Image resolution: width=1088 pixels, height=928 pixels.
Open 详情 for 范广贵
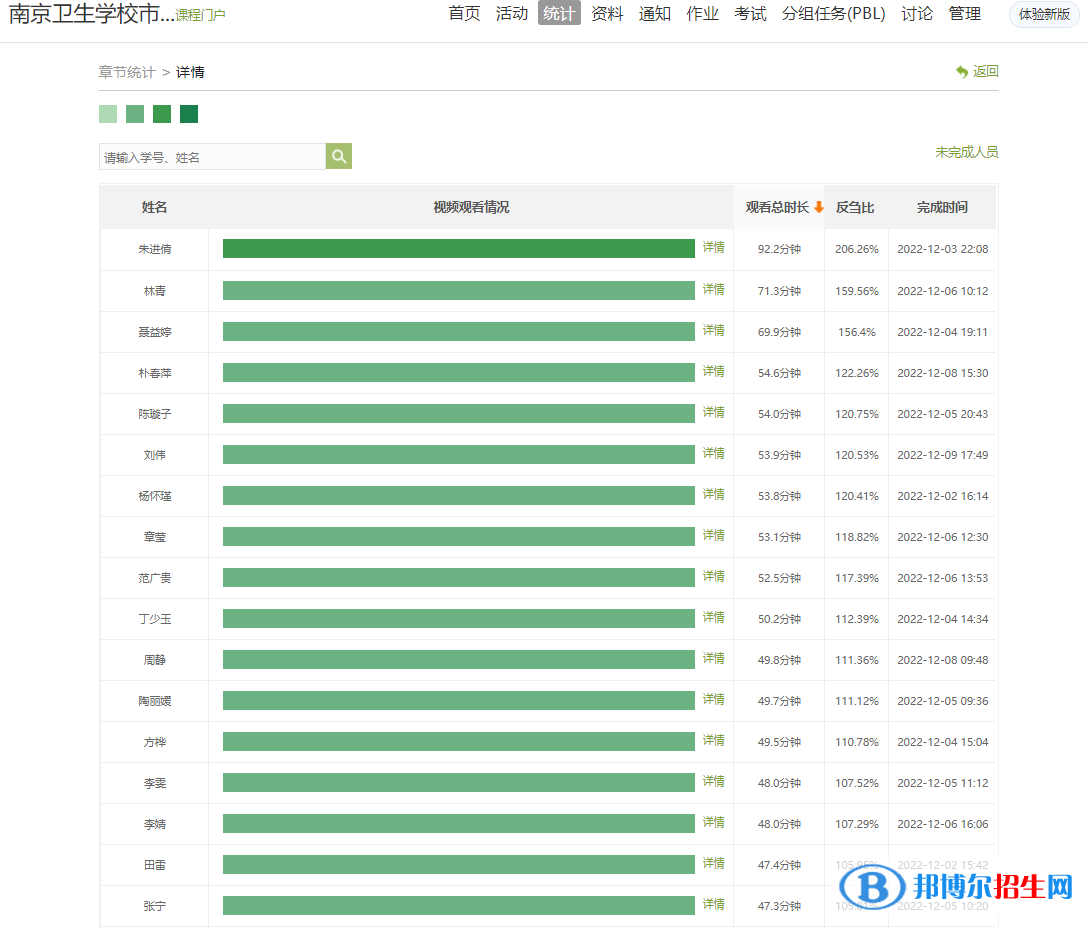[x=713, y=576]
